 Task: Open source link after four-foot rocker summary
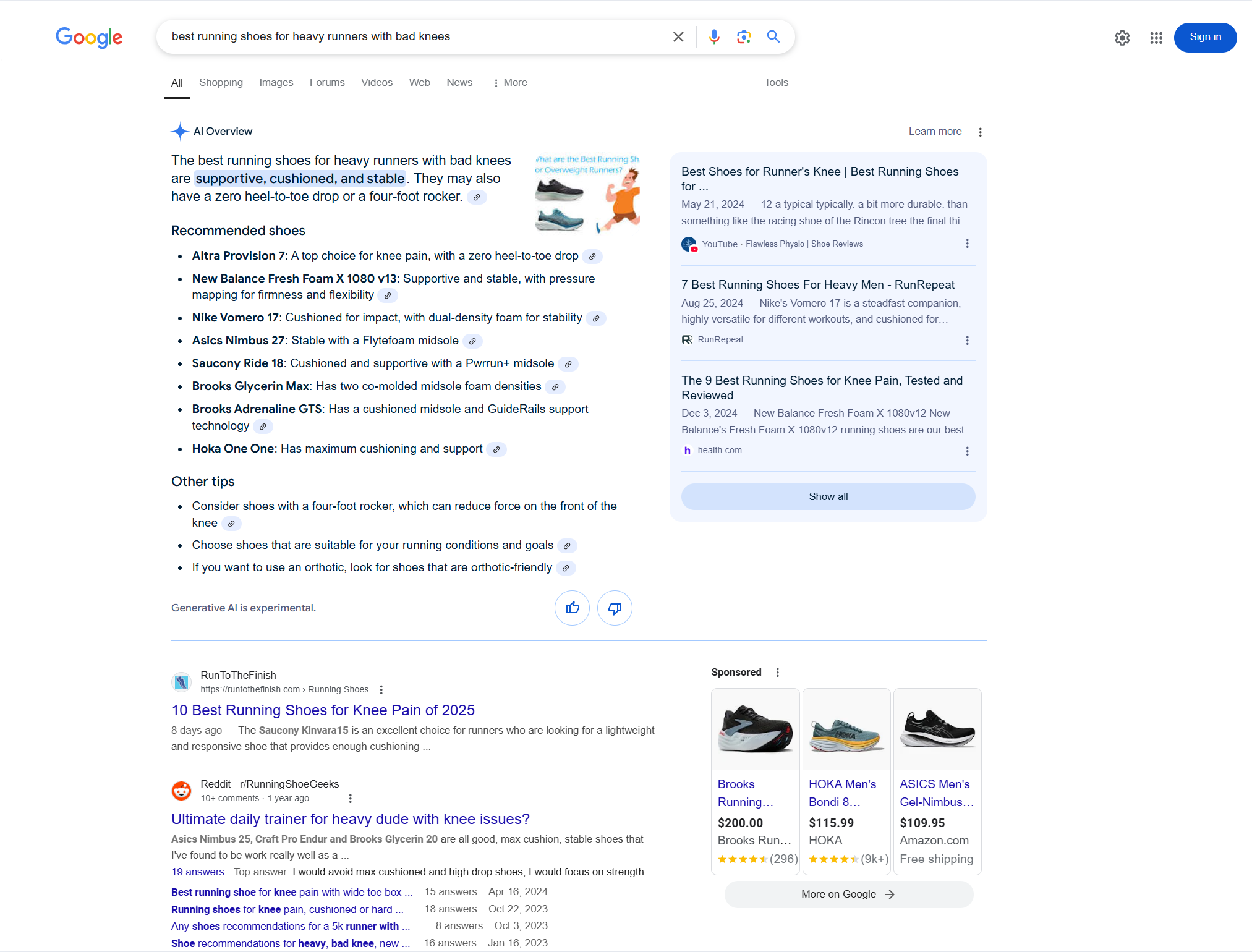477,197
